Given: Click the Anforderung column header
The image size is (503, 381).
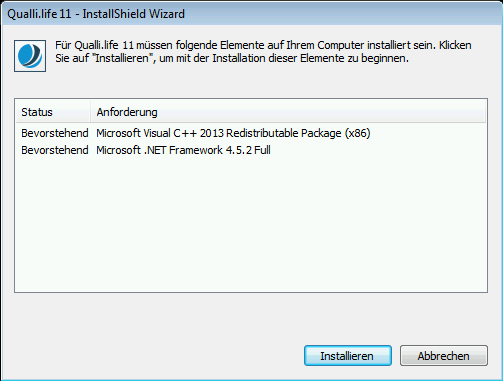Looking at the screenshot, I should [127, 112].
